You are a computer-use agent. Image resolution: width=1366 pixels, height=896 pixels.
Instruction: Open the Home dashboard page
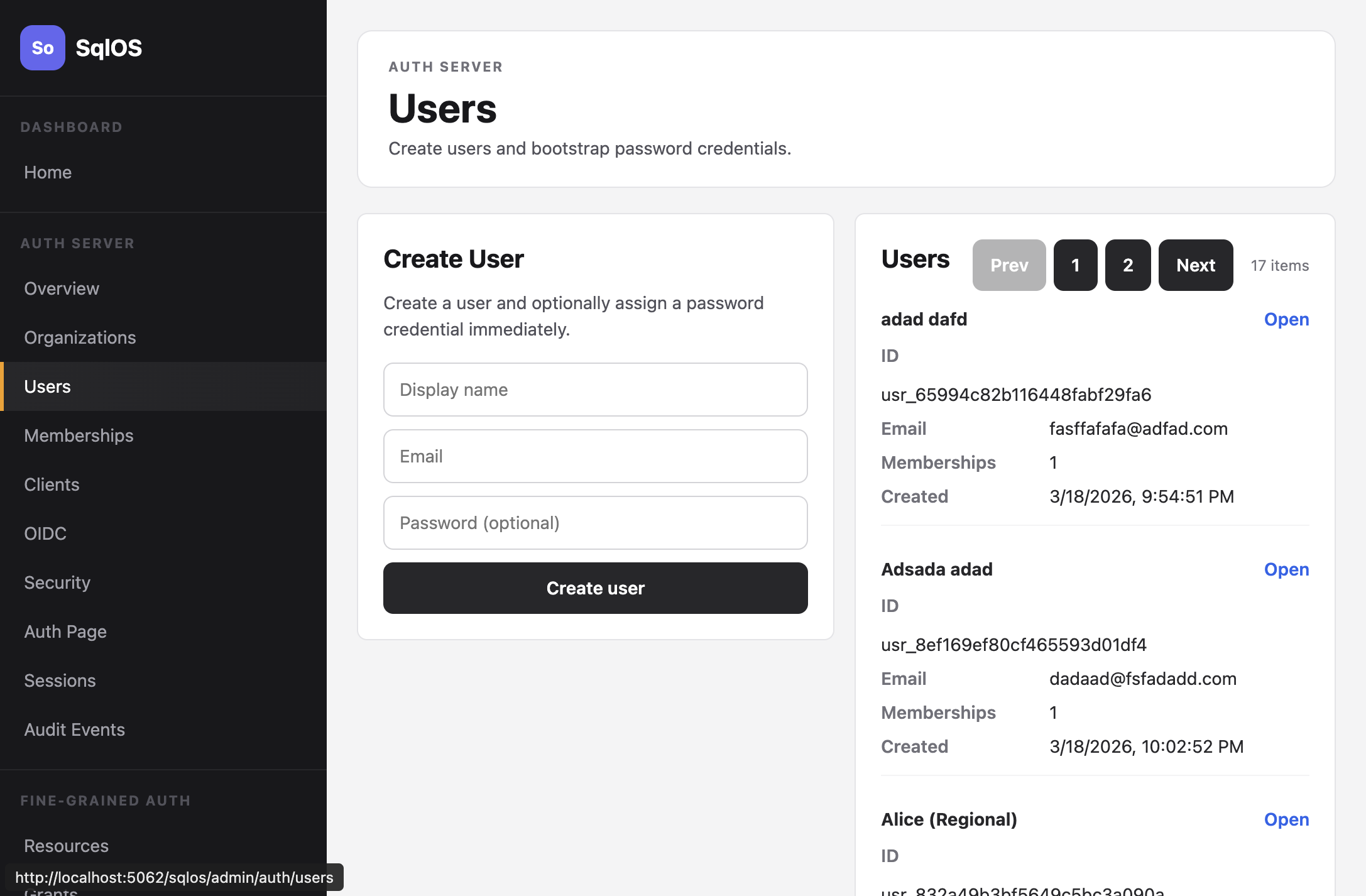pyautogui.click(x=48, y=172)
